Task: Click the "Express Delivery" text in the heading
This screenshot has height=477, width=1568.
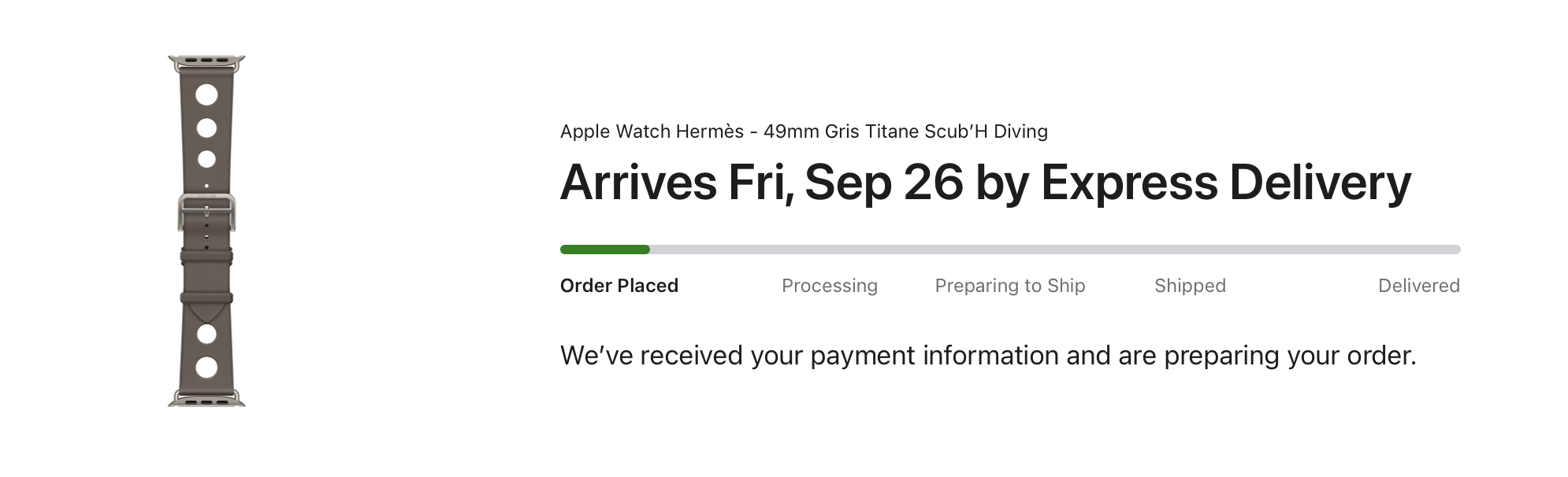Action: click(1225, 183)
